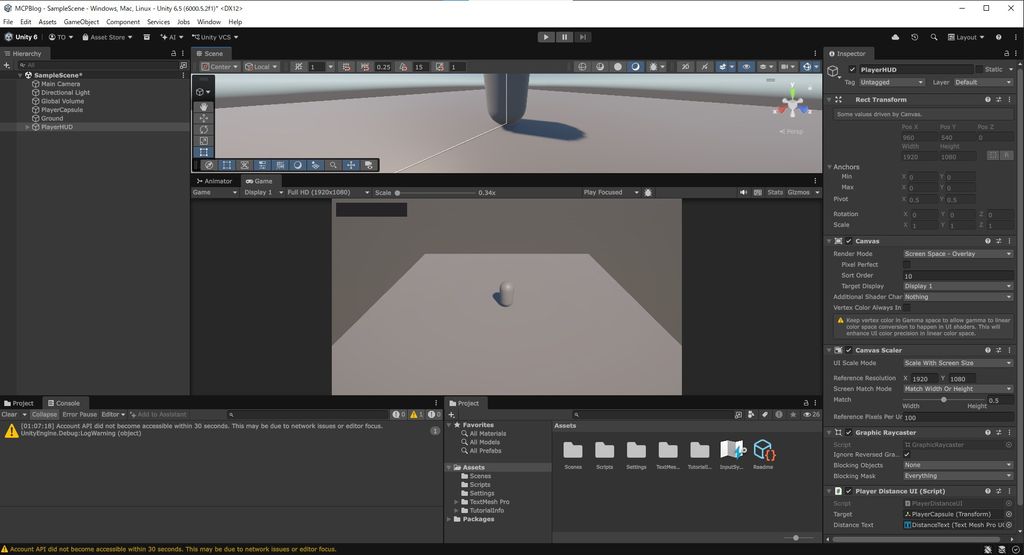Open Rect Transform help icon

coord(987,100)
